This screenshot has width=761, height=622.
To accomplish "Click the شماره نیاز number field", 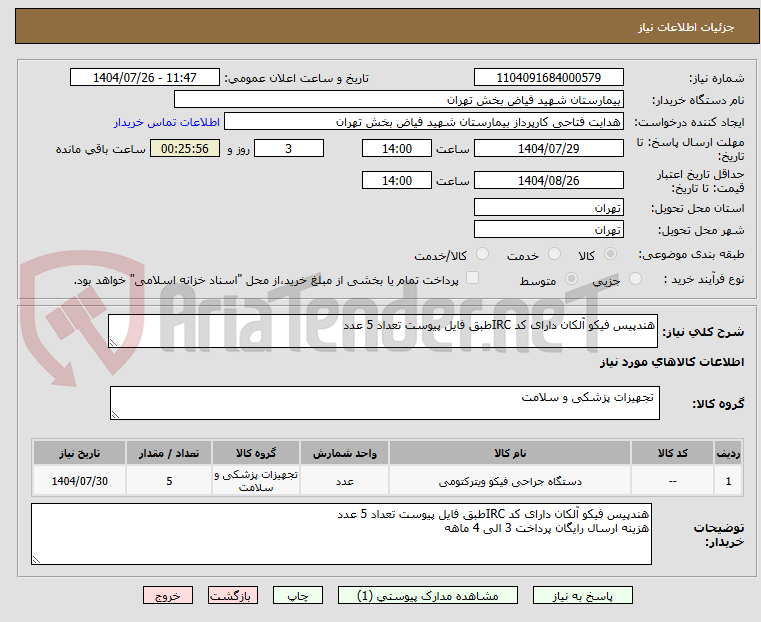I will [x=548, y=78].
